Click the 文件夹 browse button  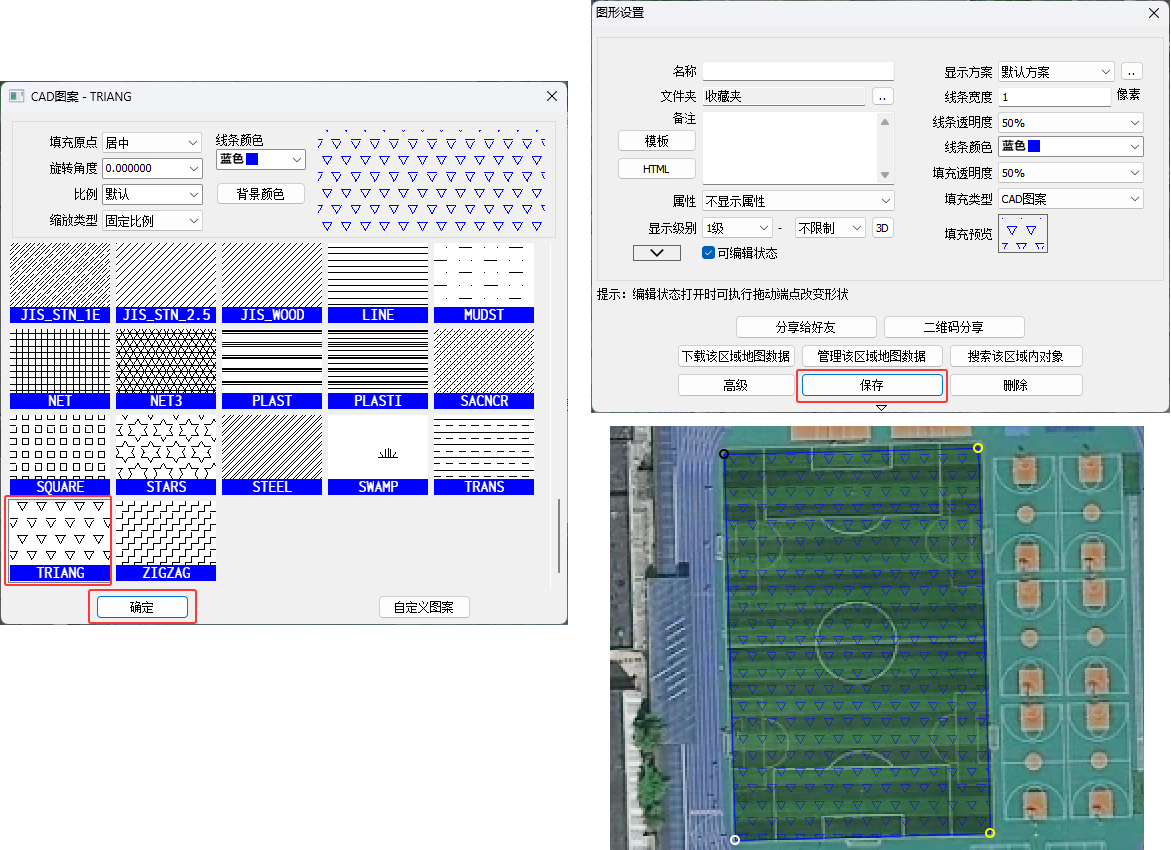(882, 97)
